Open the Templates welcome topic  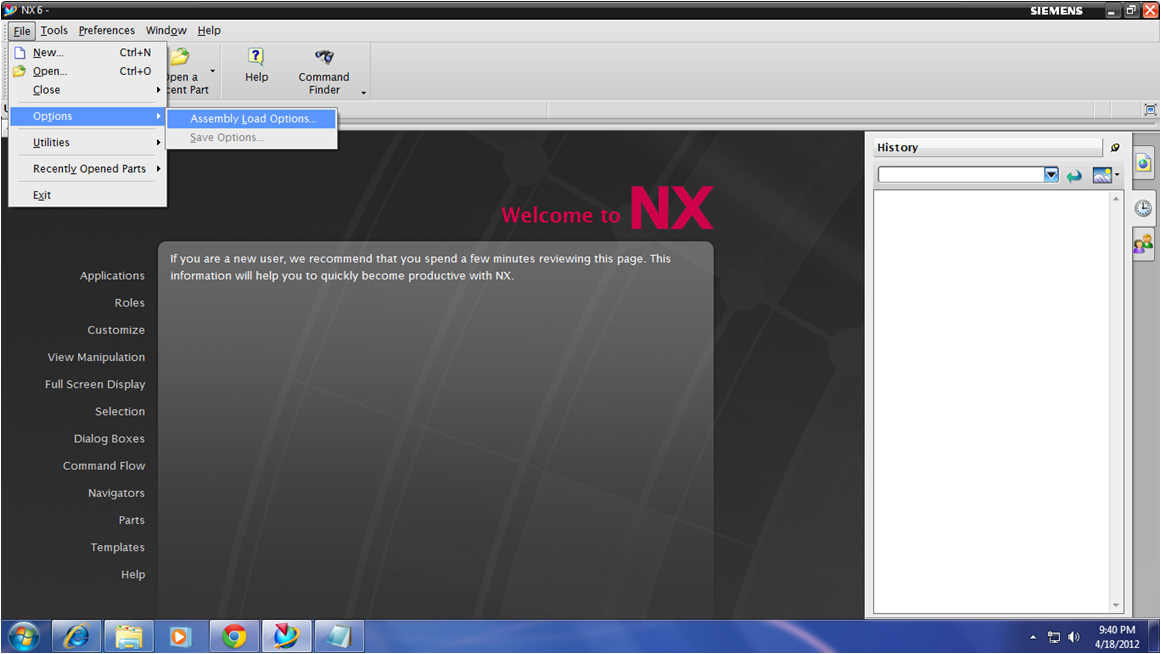coord(118,547)
